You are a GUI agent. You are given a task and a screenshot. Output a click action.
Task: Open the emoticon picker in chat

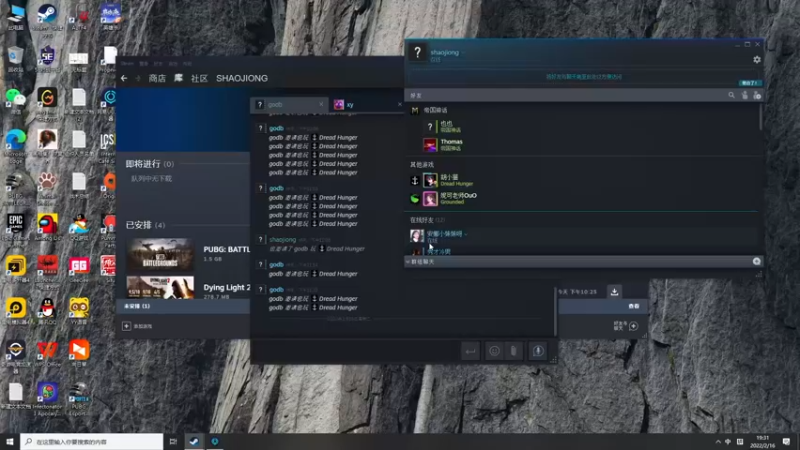[x=494, y=351]
